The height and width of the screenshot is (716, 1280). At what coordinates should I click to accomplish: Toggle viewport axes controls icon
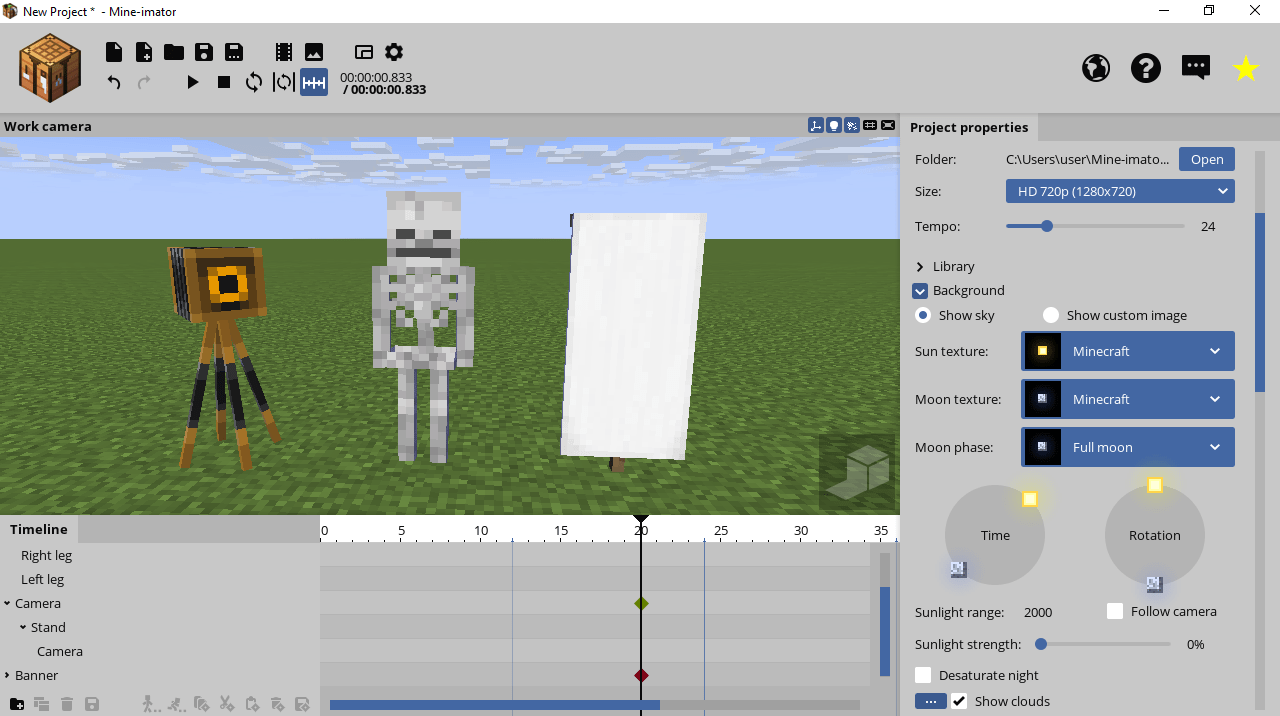pyautogui.click(x=816, y=125)
